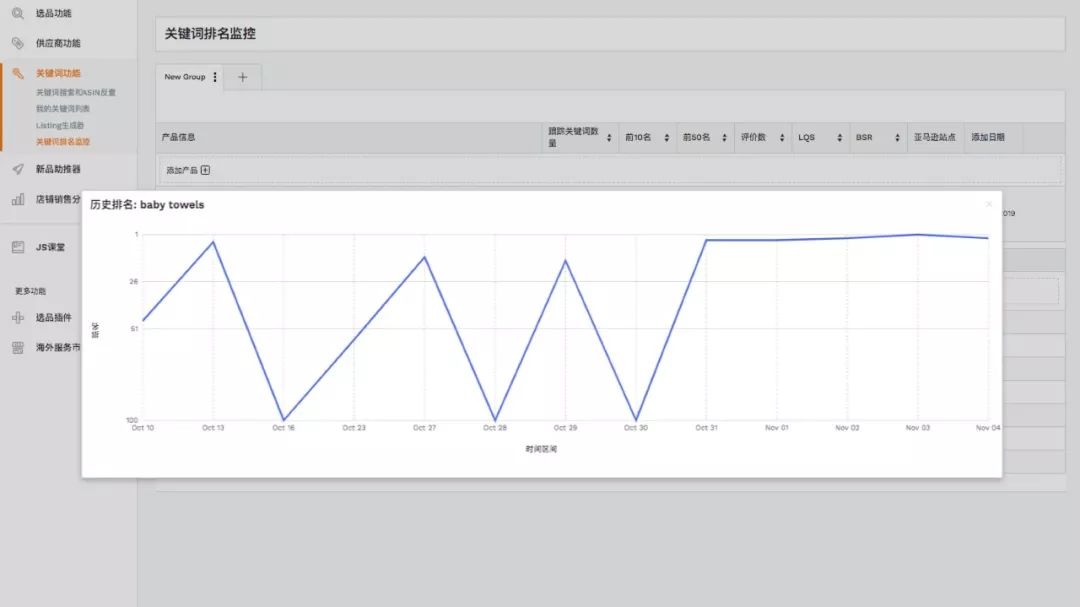This screenshot has height=607, width=1080.
Task: Click the 店铺销售 bar chart icon
Action: pos(17,199)
